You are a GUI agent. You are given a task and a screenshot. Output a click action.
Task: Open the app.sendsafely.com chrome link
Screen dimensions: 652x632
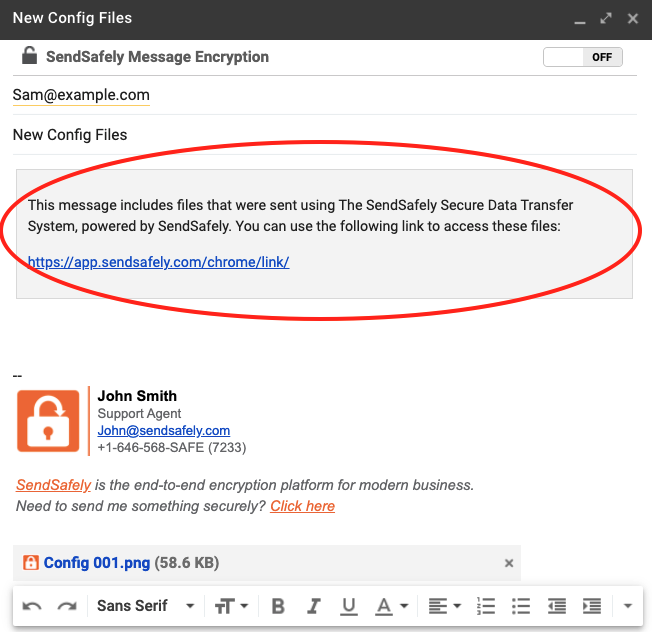tap(158, 262)
